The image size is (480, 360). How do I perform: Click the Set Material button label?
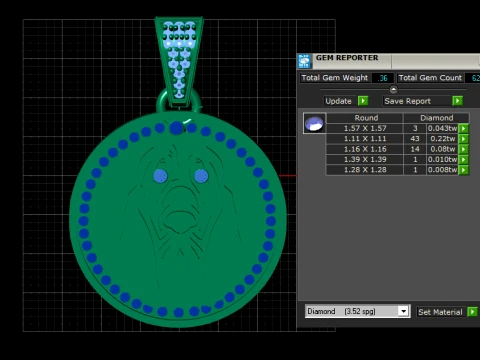pyautogui.click(x=440, y=312)
